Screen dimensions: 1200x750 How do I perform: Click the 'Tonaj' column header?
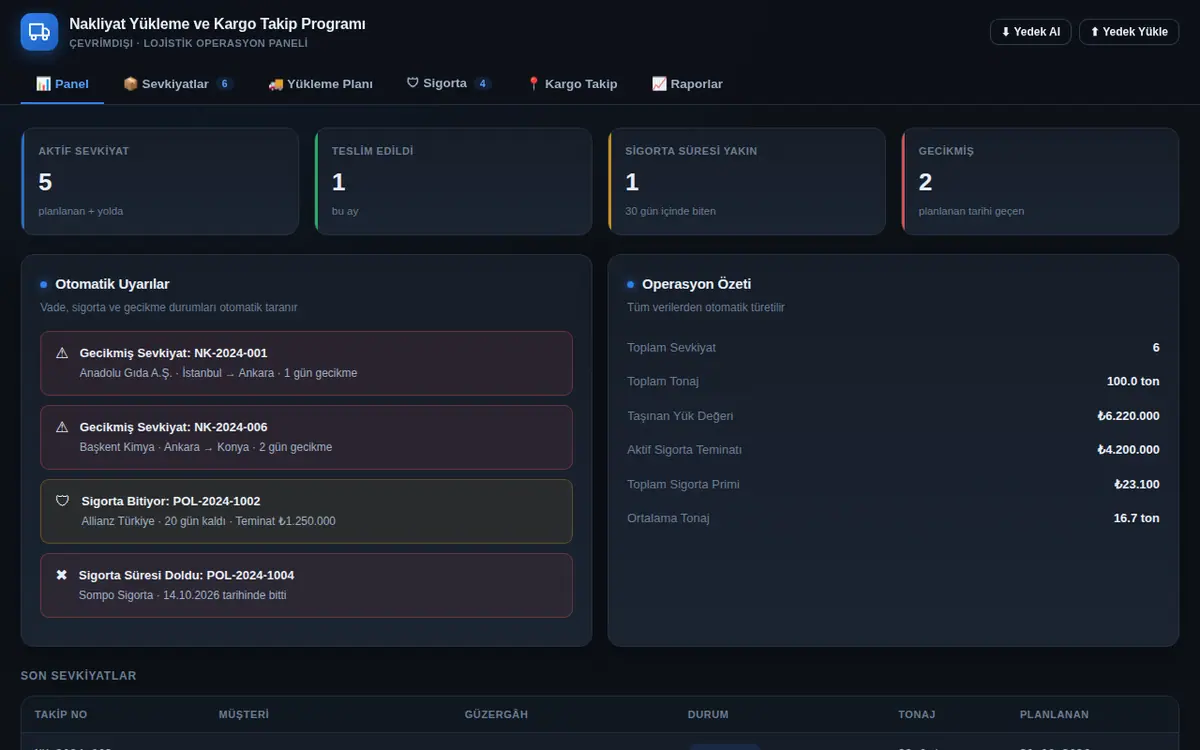[917, 715]
